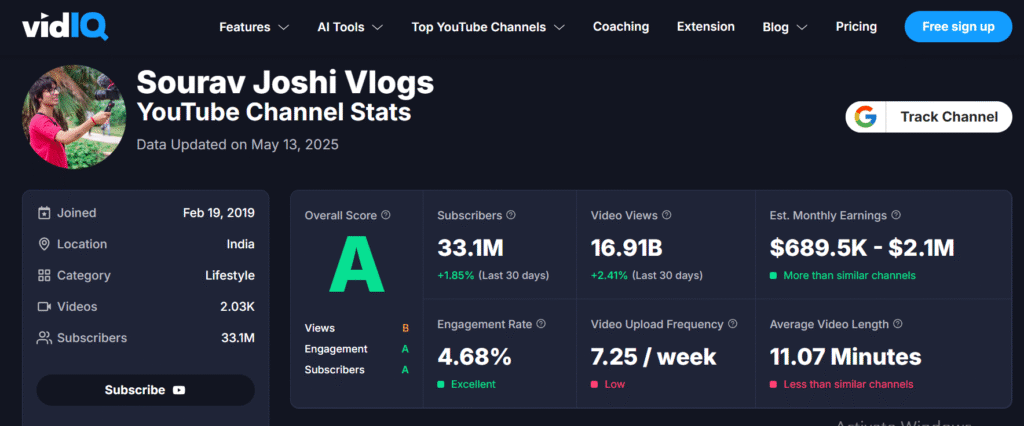Click the 'Data Updated on May 13, 2025' text
The image size is (1024, 426).
(x=238, y=144)
